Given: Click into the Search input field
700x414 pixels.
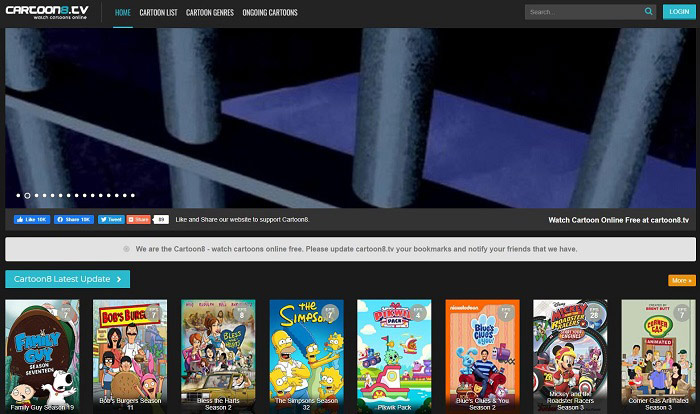Looking at the screenshot, I should click(x=584, y=12).
